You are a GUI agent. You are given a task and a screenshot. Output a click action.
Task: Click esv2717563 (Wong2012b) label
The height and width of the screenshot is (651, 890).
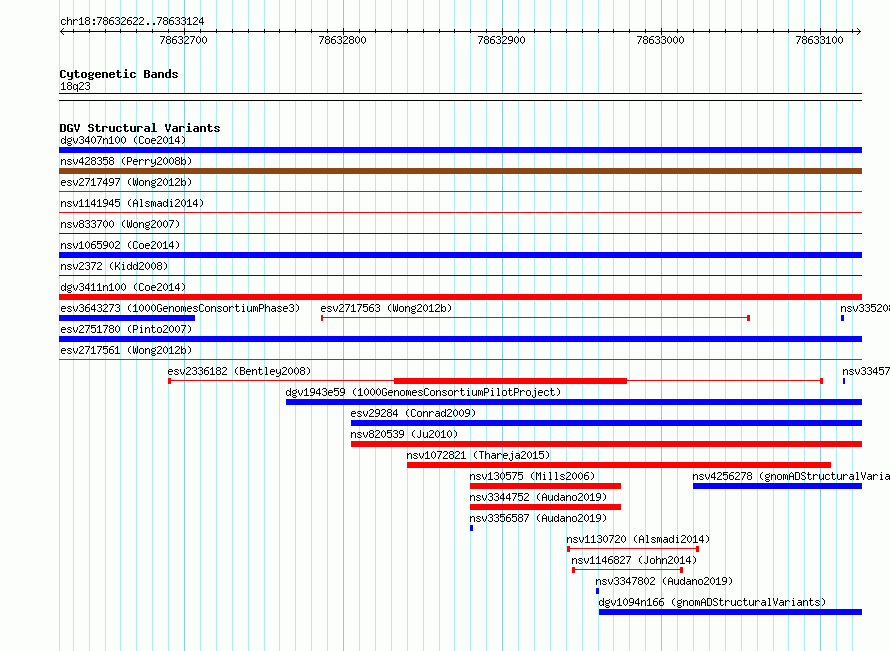coord(386,308)
